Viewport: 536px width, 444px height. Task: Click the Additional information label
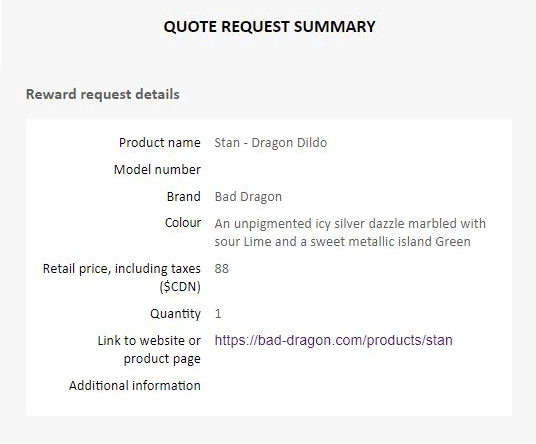coord(135,386)
